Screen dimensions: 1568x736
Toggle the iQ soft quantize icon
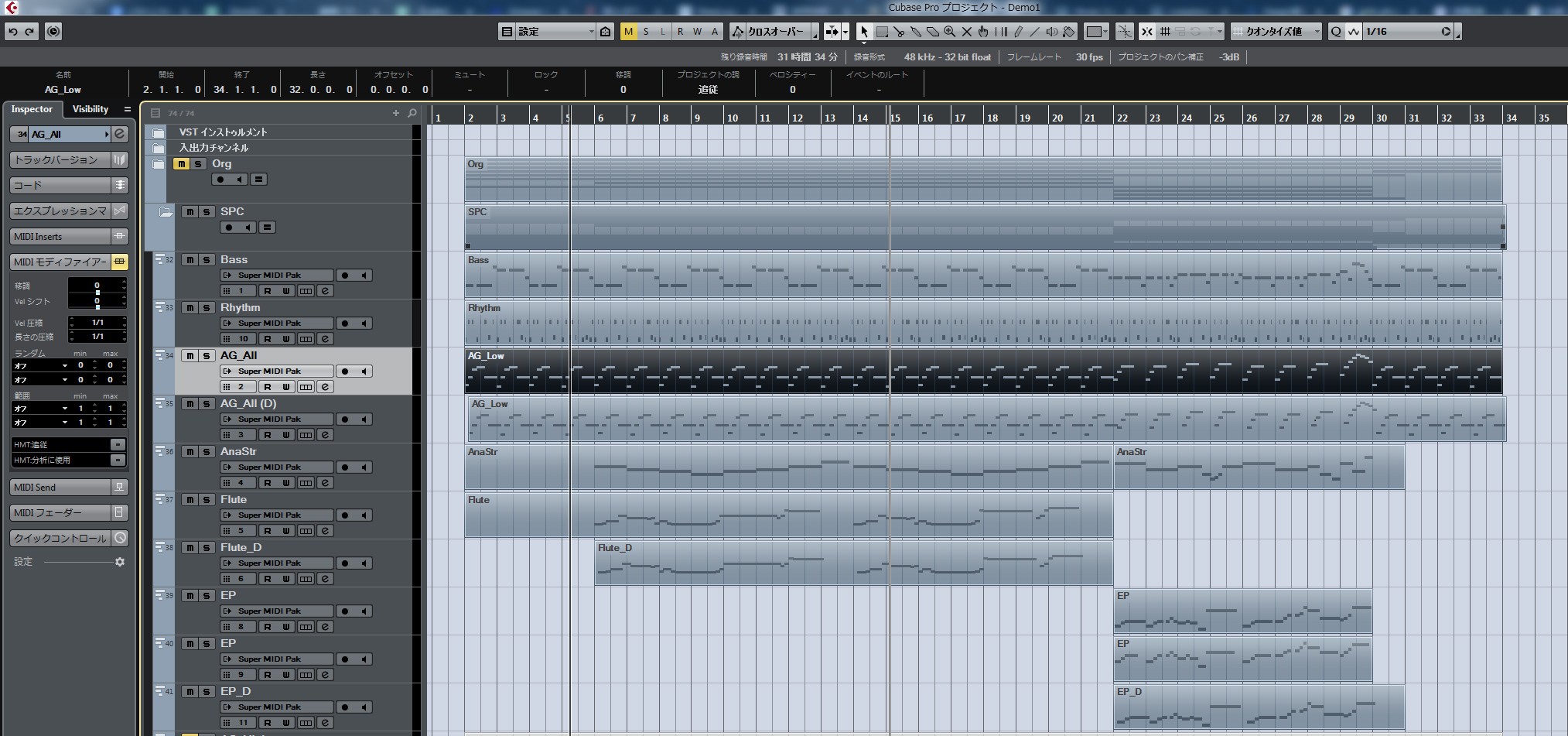coord(1353,32)
